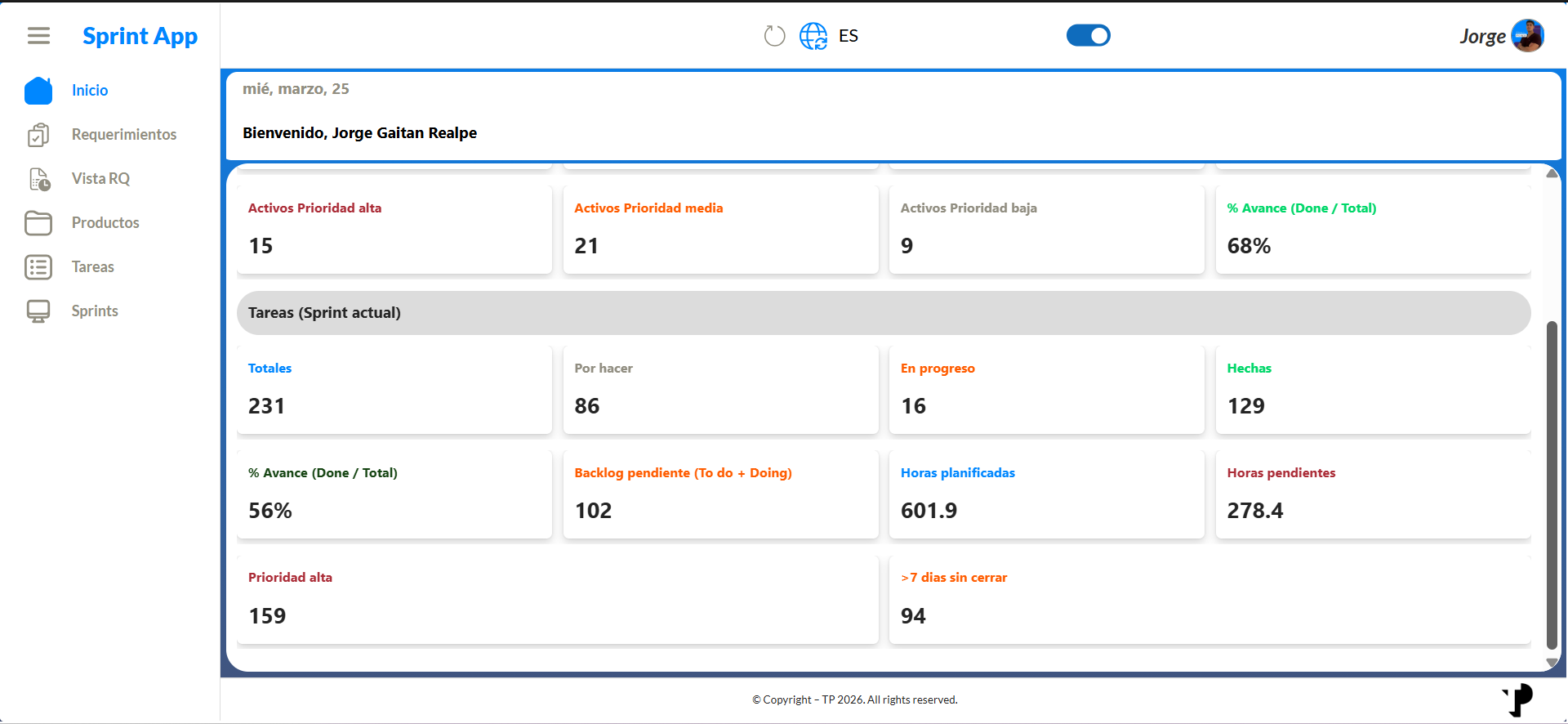The height and width of the screenshot is (724, 1568).
Task: Click the Tareas list icon
Action: (38, 267)
